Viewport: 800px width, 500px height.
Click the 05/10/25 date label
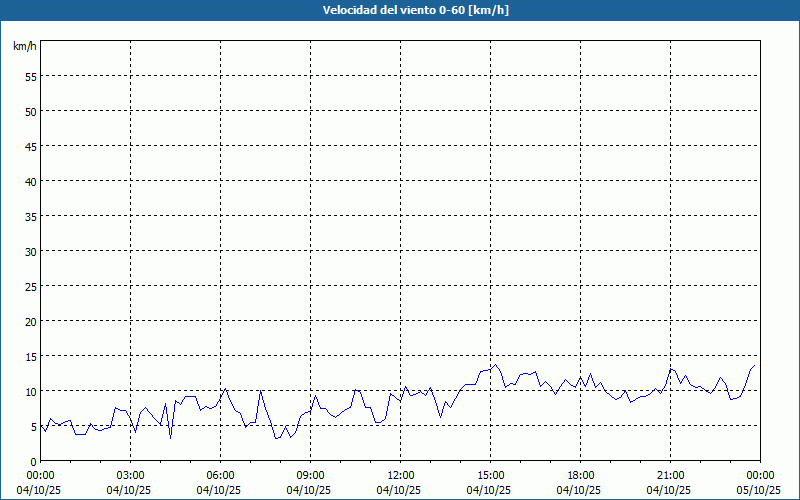pos(760,490)
